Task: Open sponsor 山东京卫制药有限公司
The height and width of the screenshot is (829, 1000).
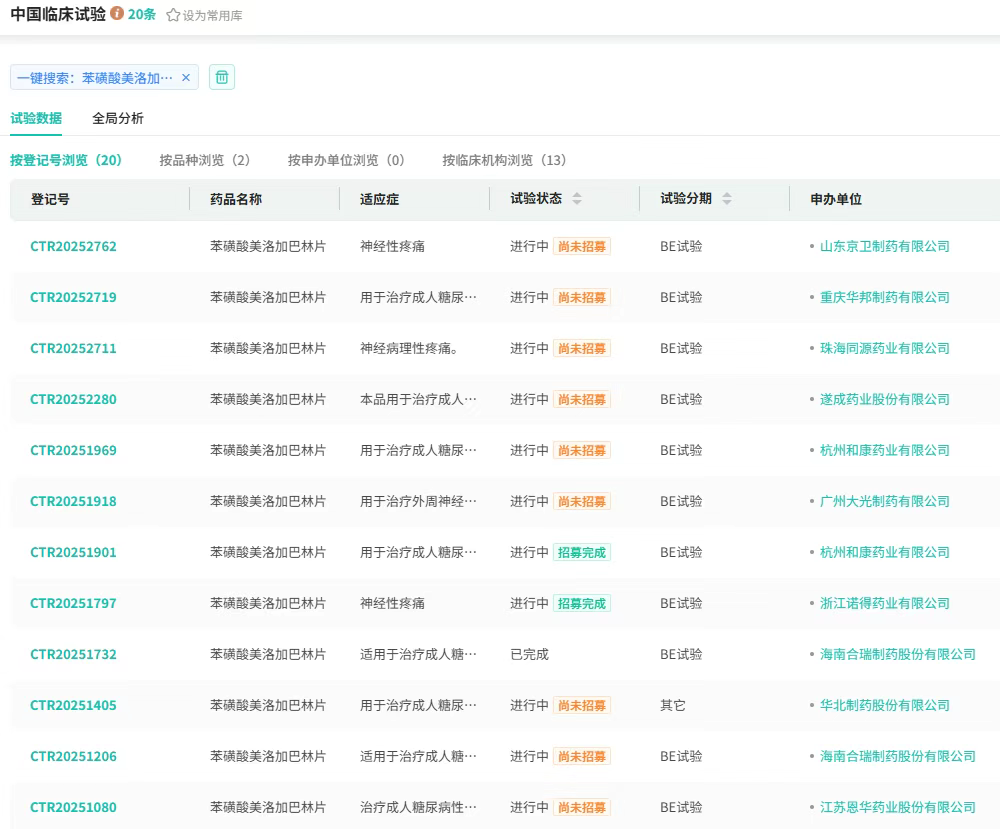Action: point(884,246)
